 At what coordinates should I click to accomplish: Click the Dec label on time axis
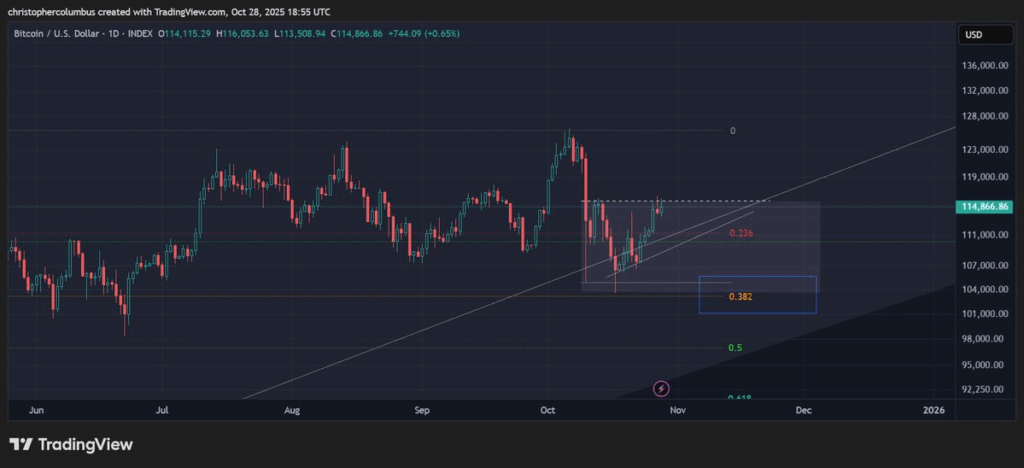(x=802, y=410)
